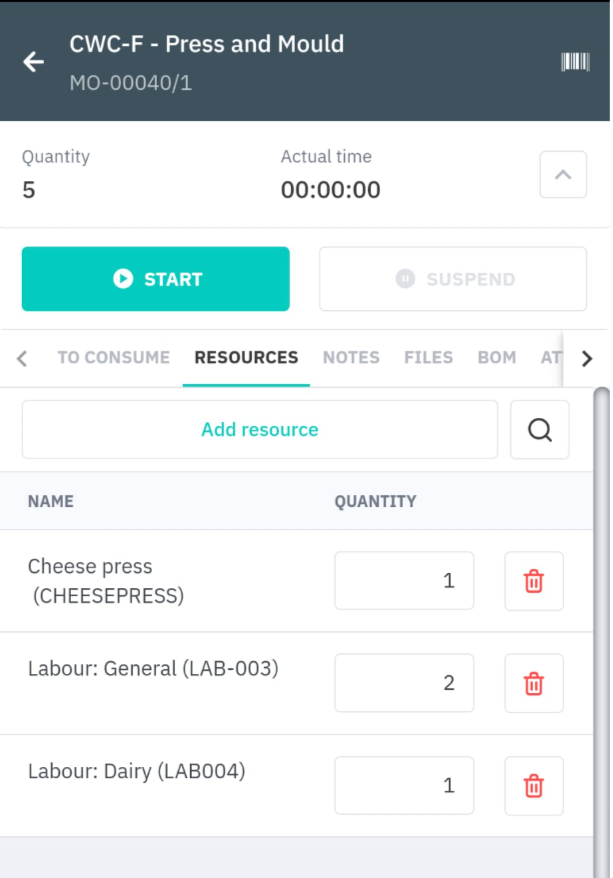The width and height of the screenshot is (613, 878).
Task: Click Add resource
Action: point(260,429)
